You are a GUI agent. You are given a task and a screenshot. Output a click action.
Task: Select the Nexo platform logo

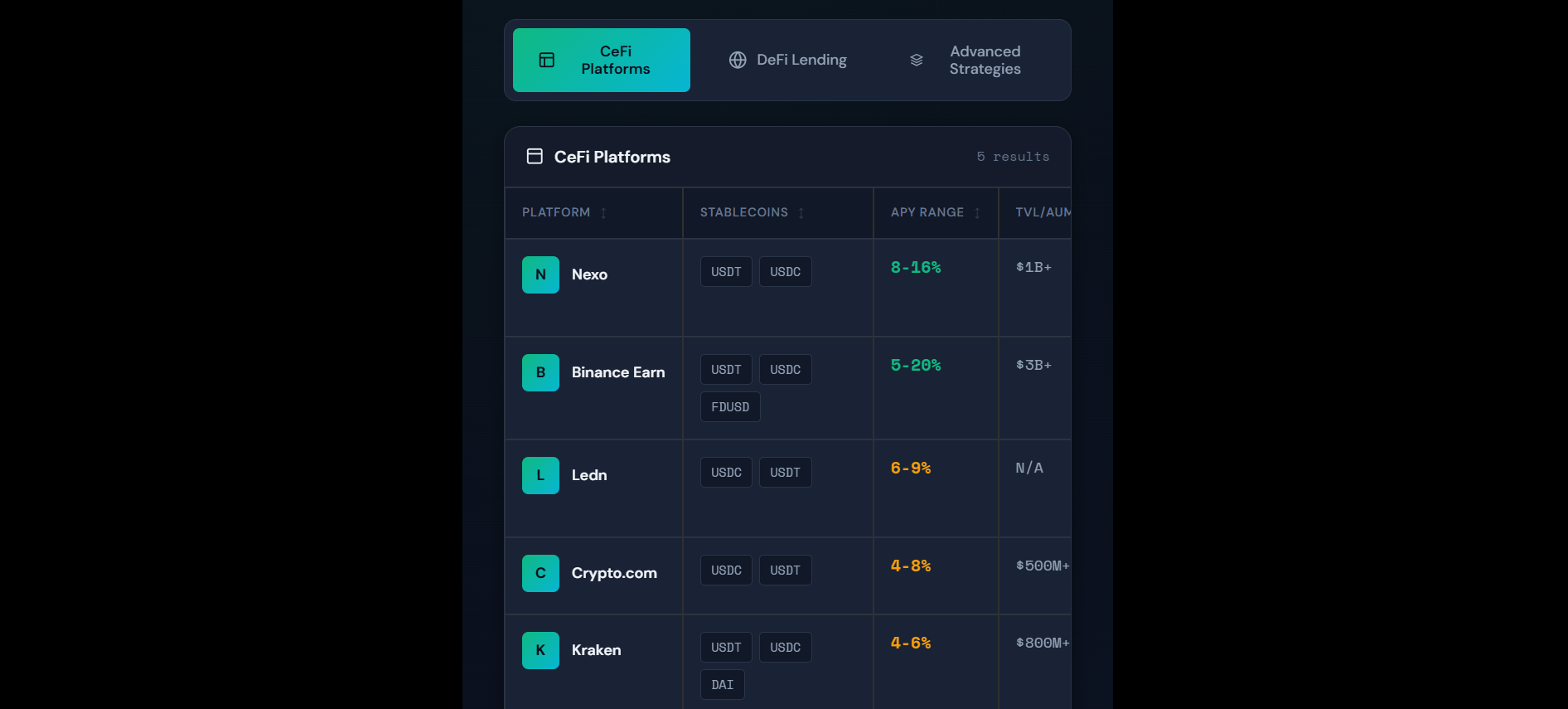click(540, 274)
